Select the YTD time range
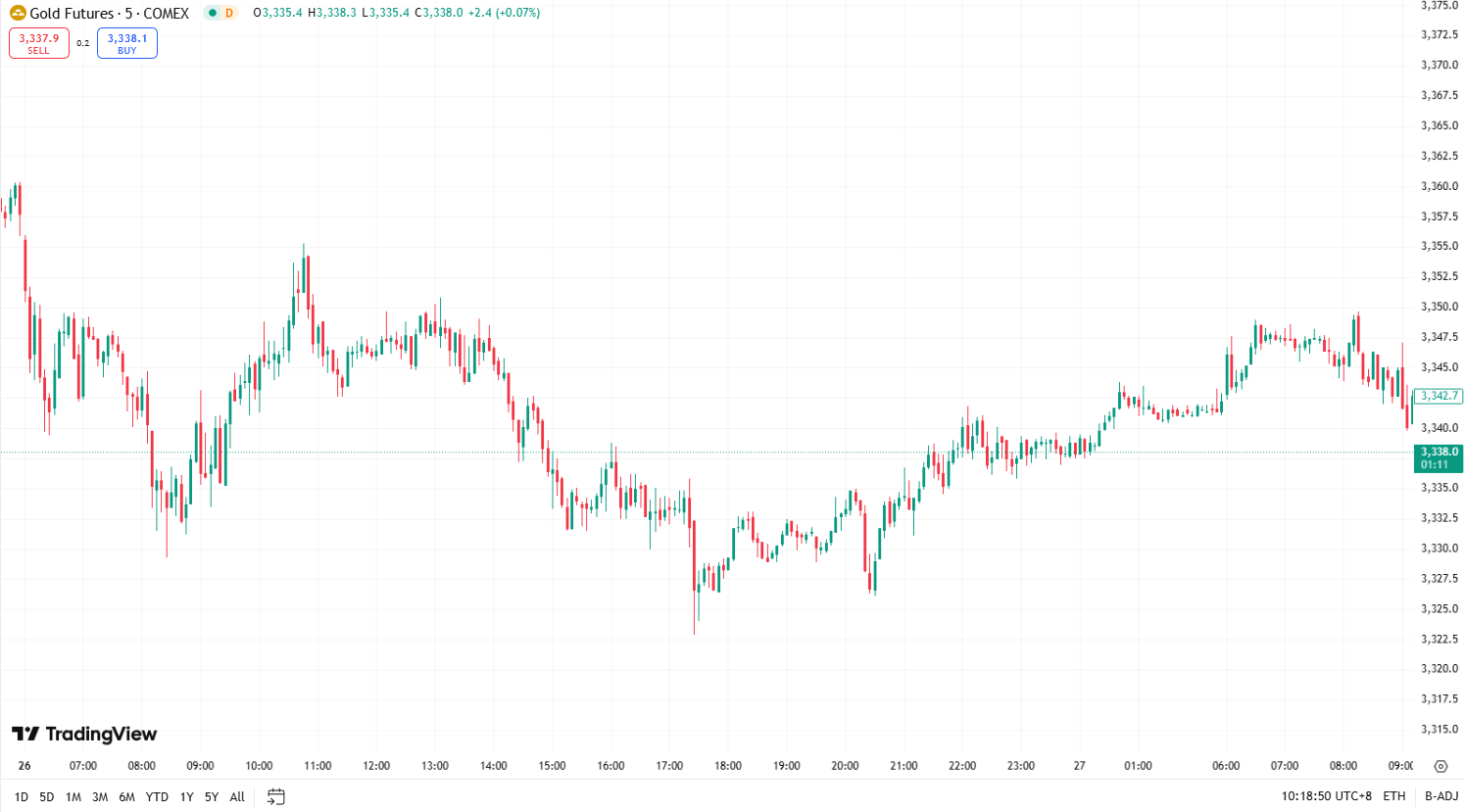Screen dimensions: 1465x812 tap(156, 796)
